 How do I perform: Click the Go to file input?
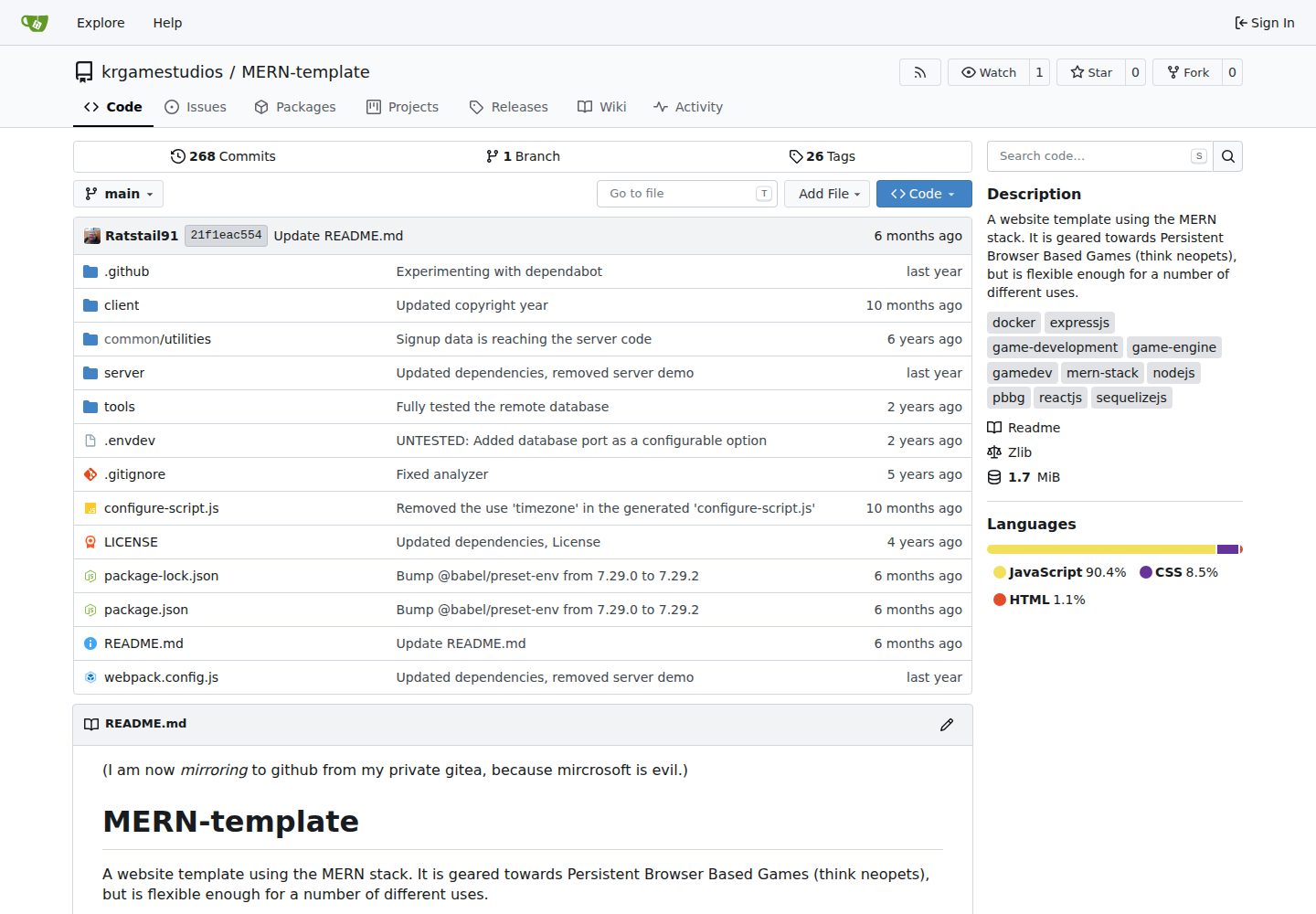[687, 194]
